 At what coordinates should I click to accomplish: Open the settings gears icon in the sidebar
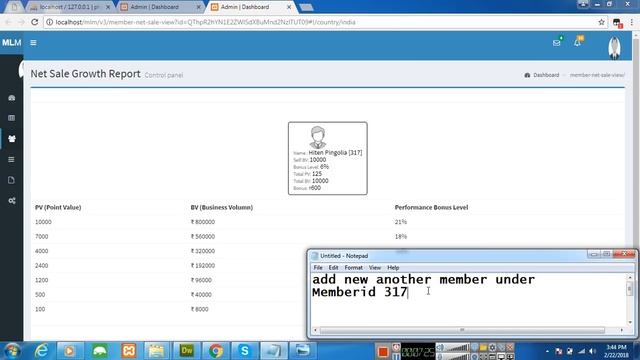11,201
